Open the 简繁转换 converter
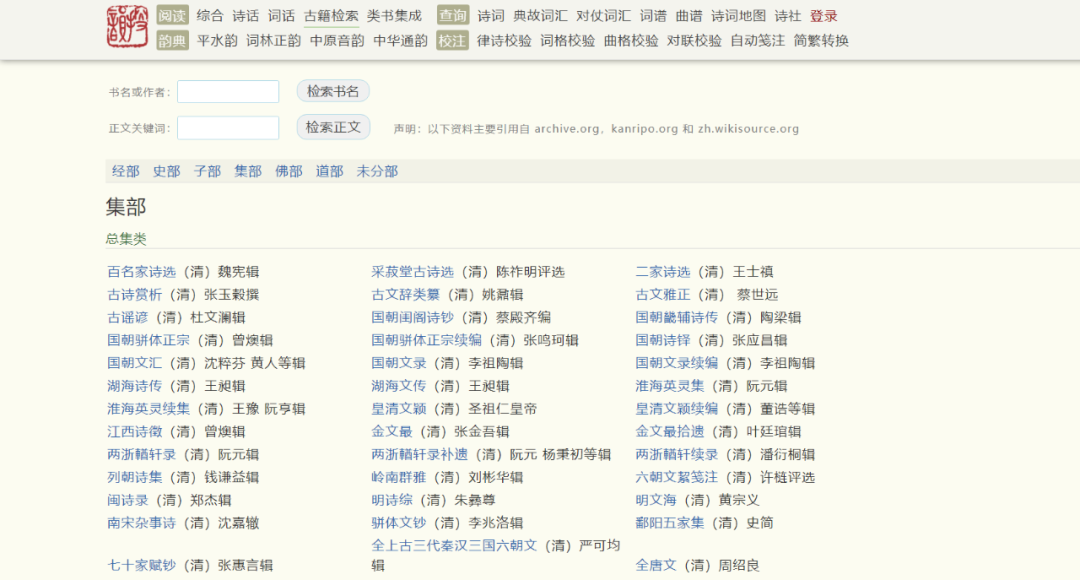 pyautogui.click(x=821, y=41)
